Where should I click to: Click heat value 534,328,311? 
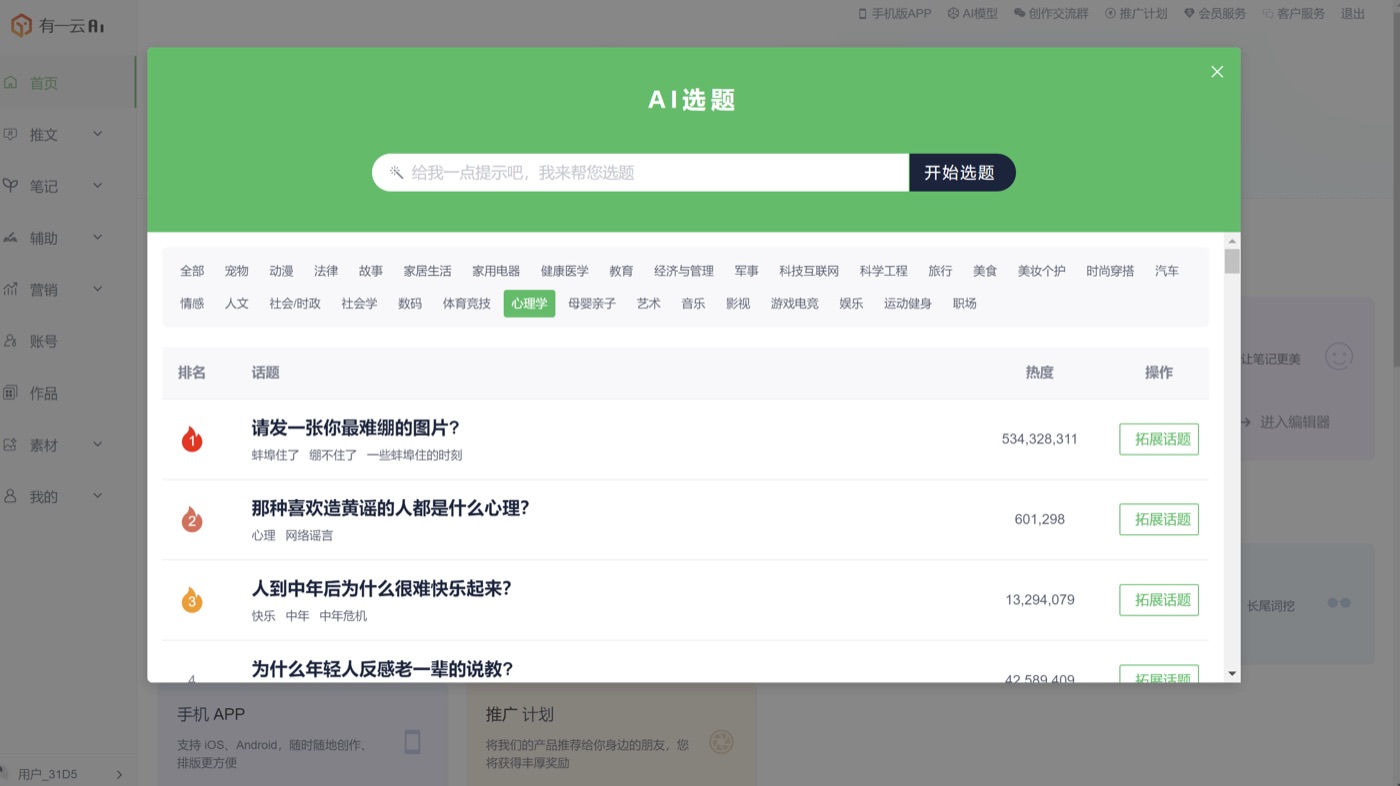point(1039,439)
